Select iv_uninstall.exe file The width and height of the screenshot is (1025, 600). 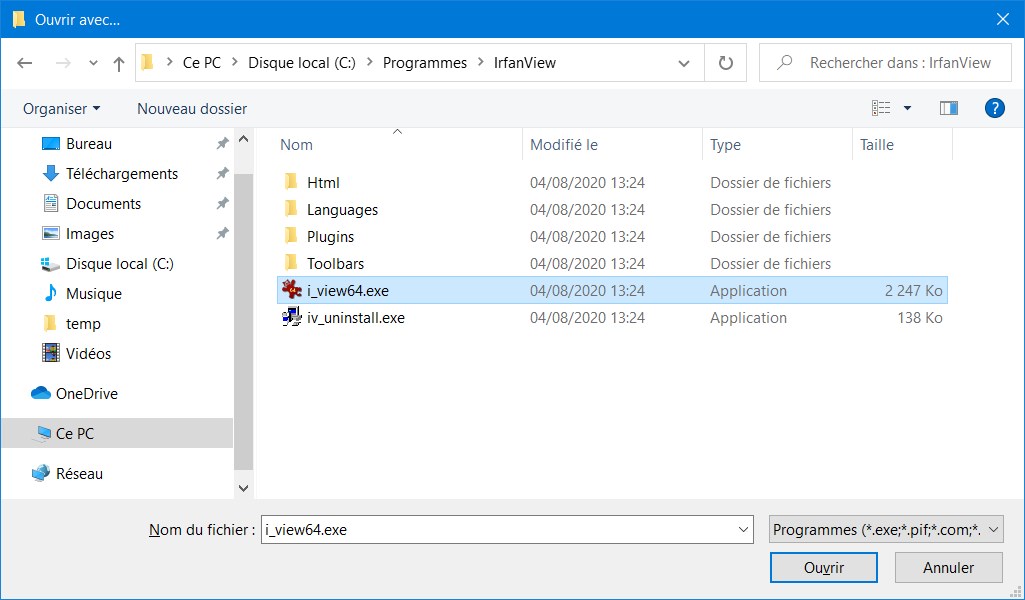[355, 318]
